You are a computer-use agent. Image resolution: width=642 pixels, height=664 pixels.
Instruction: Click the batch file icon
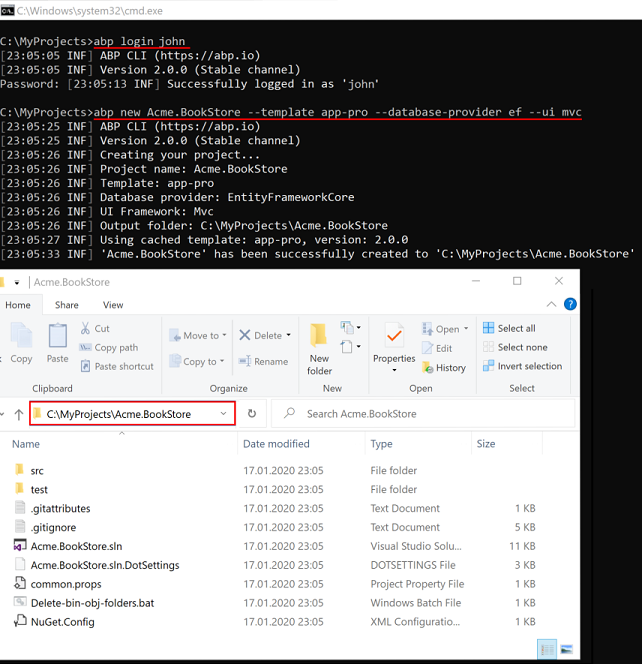pyautogui.click(x=20, y=602)
